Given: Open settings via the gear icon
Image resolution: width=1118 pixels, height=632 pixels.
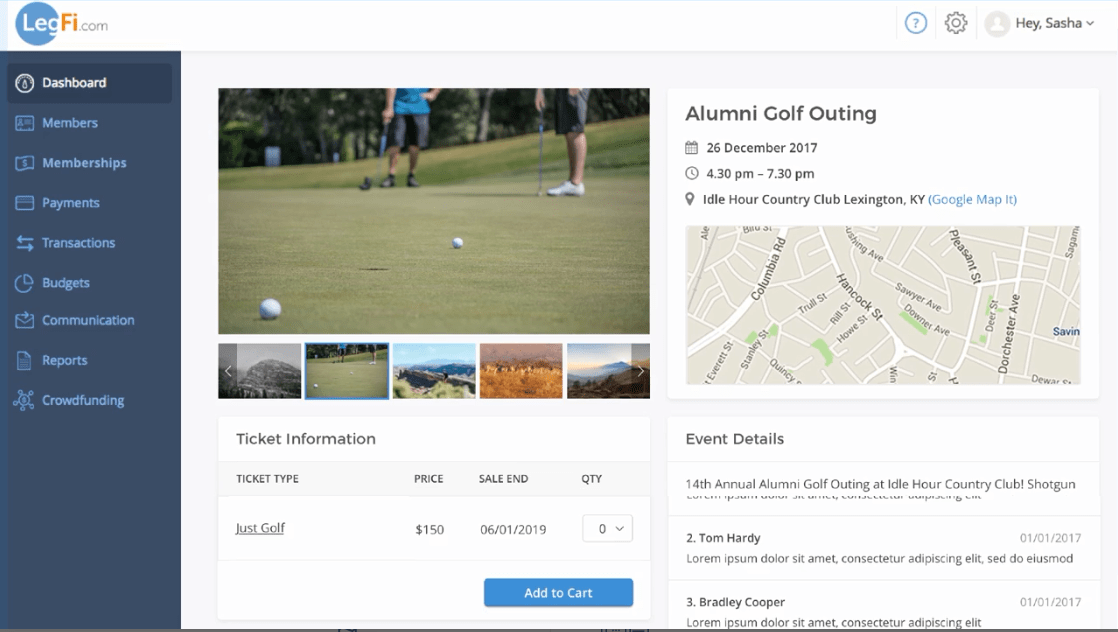Looking at the screenshot, I should click(x=956, y=23).
